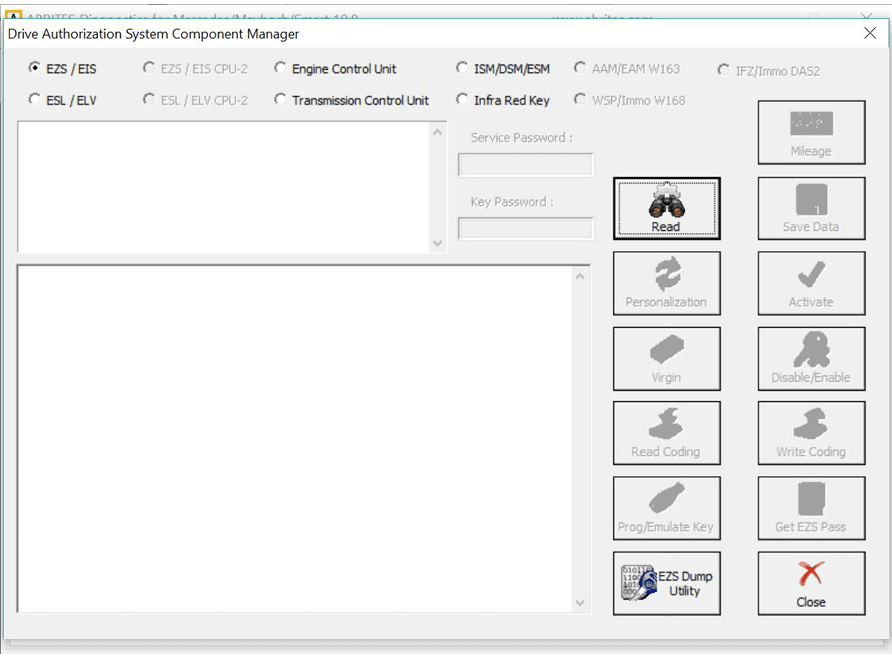This screenshot has height=658, width=892.
Task: Click the Virgin eraser icon button
Action: pos(666,359)
